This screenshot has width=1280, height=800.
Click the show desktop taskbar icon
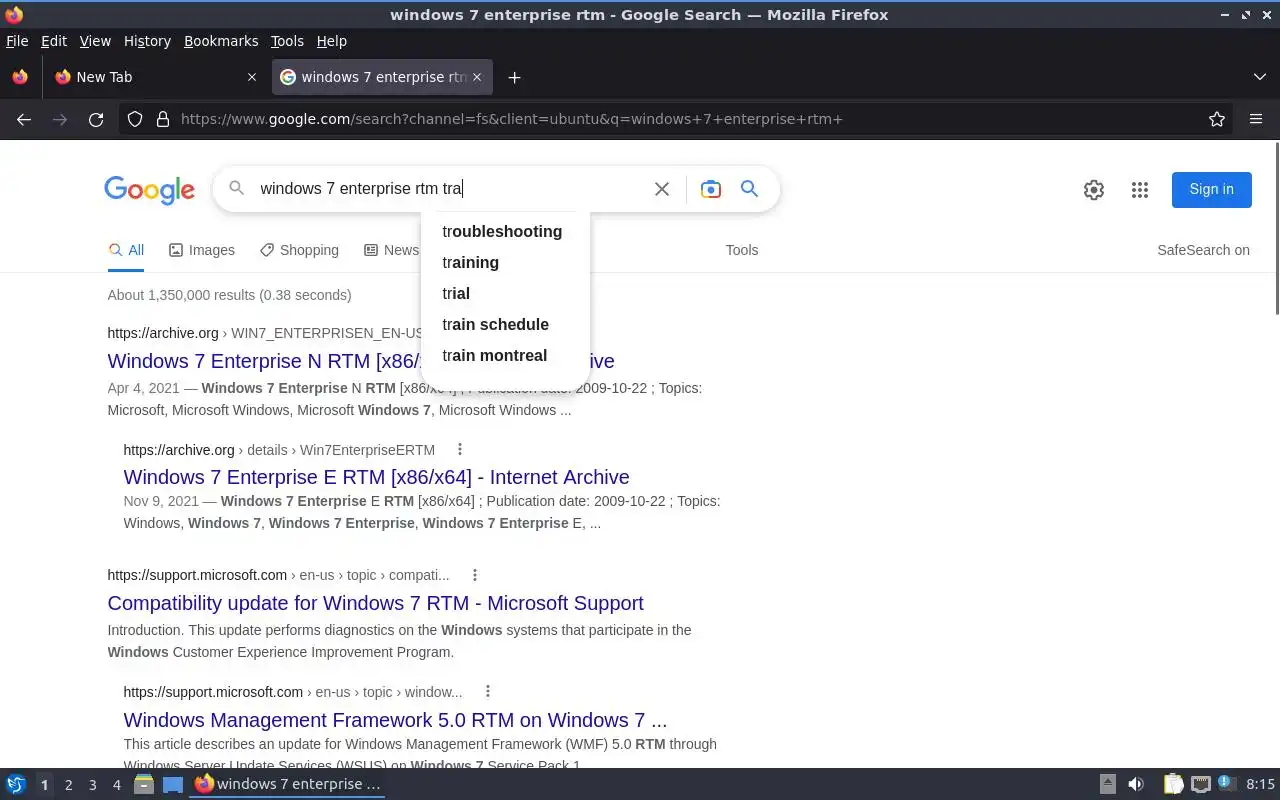[173, 784]
